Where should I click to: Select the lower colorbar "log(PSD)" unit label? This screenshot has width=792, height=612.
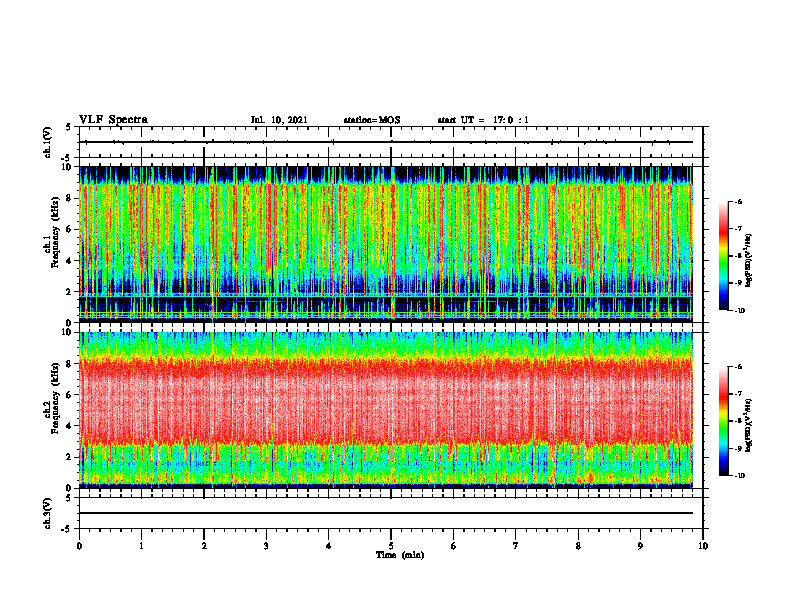click(749, 426)
